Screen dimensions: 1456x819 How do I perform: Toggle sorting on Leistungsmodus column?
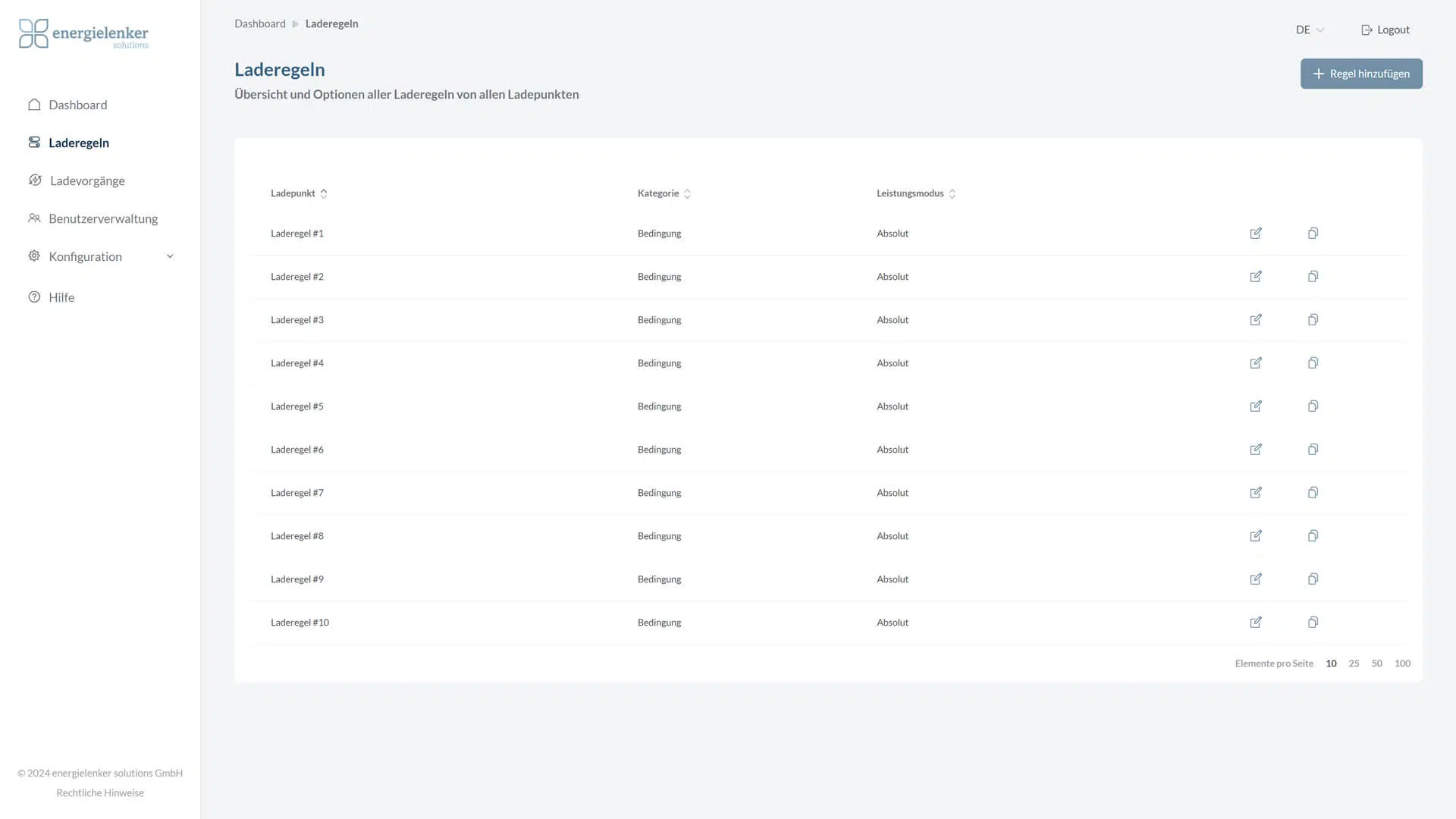pyautogui.click(x=952, y=194)
